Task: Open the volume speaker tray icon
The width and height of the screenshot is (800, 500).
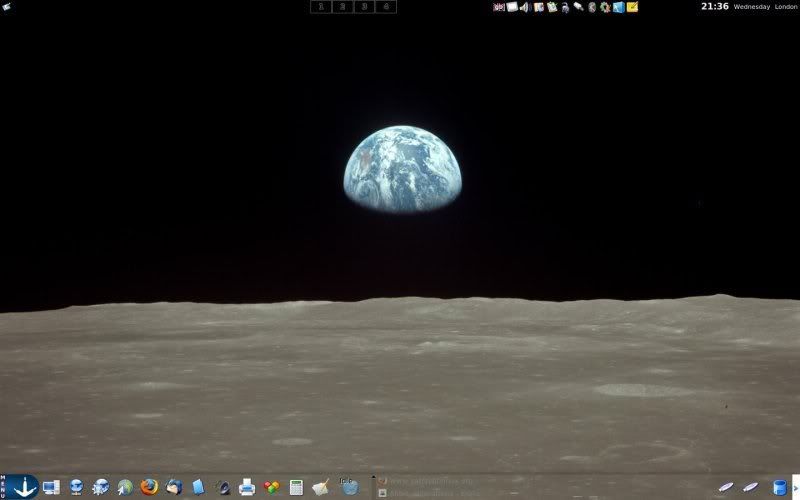Action: (525, 7)
